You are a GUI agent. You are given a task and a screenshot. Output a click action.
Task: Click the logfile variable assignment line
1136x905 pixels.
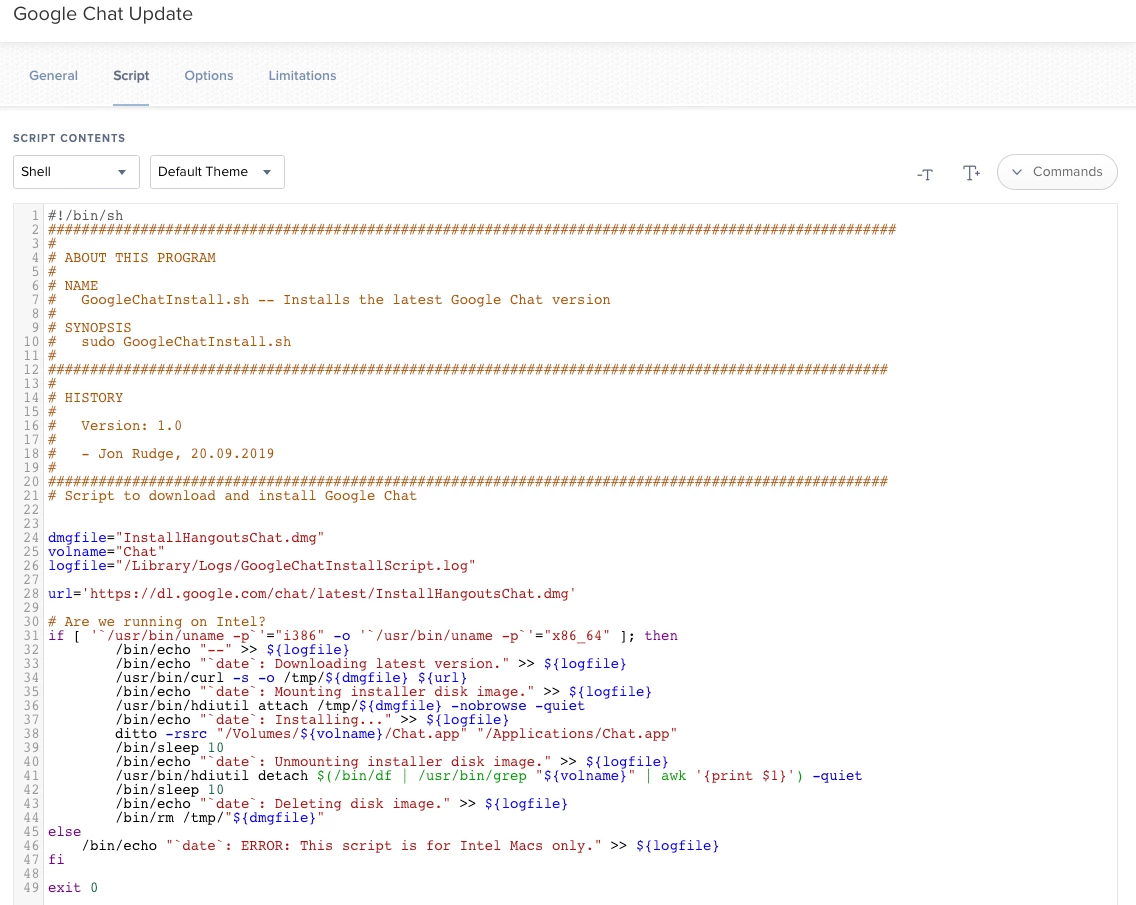pos(262,565)
